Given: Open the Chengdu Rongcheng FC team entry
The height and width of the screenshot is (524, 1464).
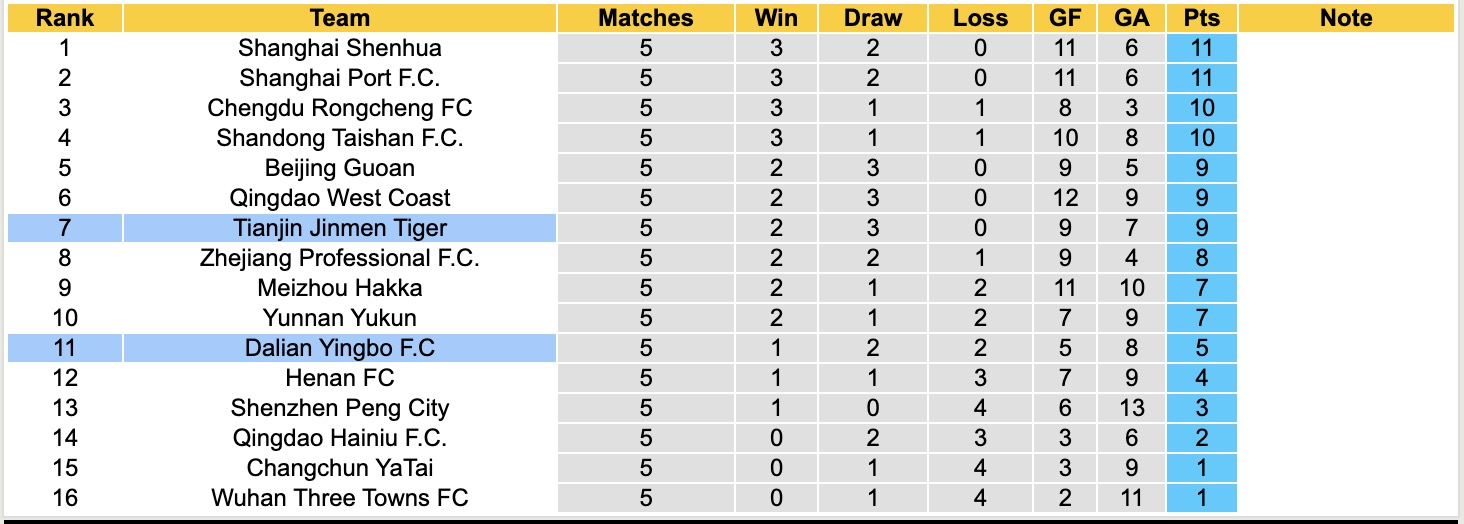Looking at the screenshot, I should pyautogui.click(x=339, y=108).
